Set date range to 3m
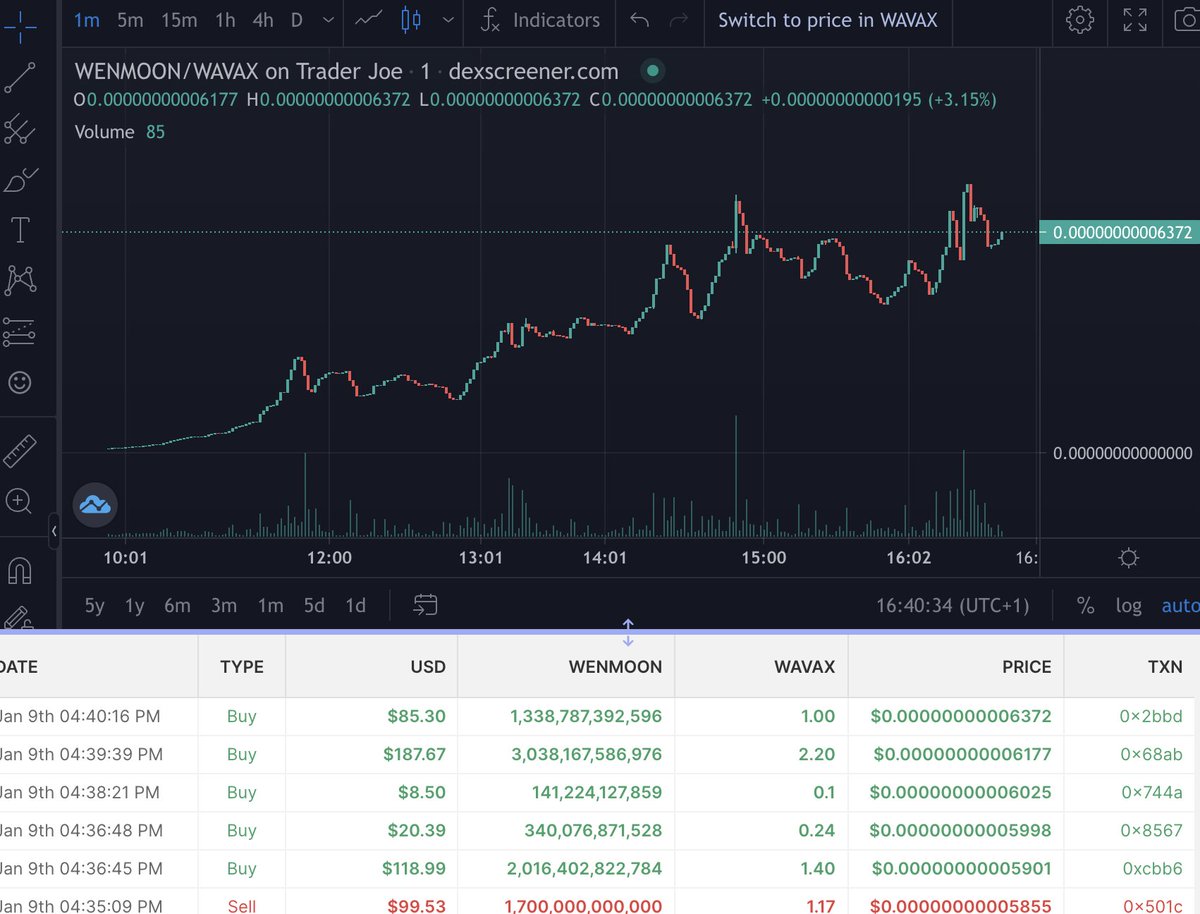Viewport: 1200px width, 914px height. click(224, 605)
